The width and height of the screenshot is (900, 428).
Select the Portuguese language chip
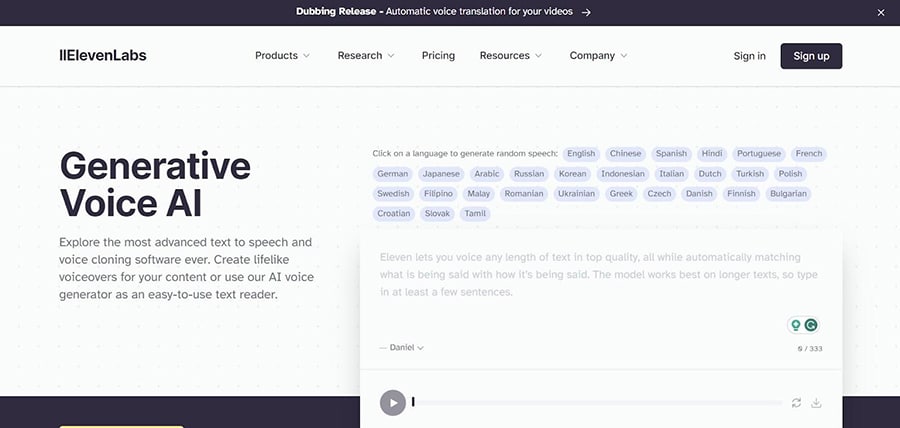click(x=759, y=154)
